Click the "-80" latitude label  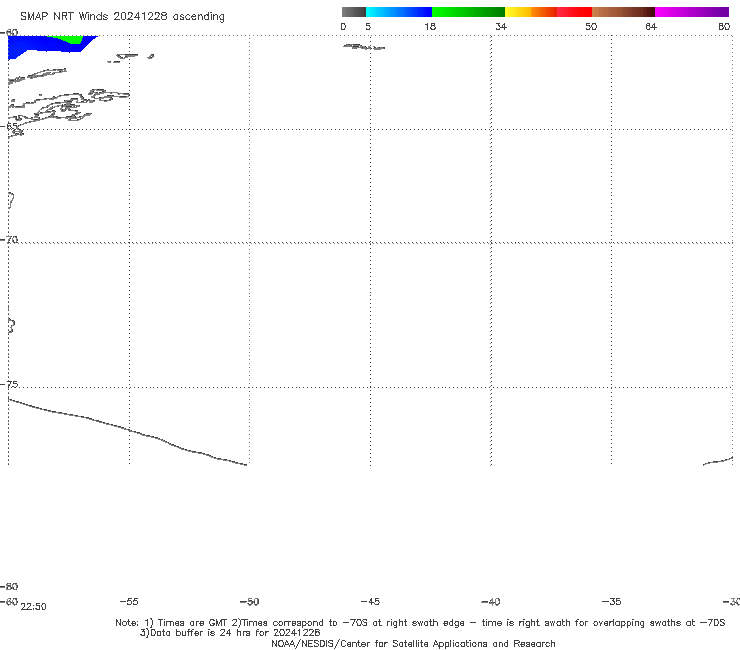[9, 587]
